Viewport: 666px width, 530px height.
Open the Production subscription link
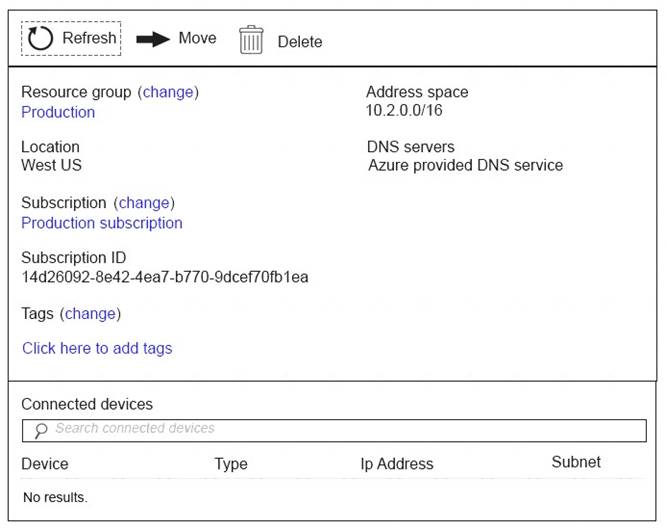click(102, 223)
